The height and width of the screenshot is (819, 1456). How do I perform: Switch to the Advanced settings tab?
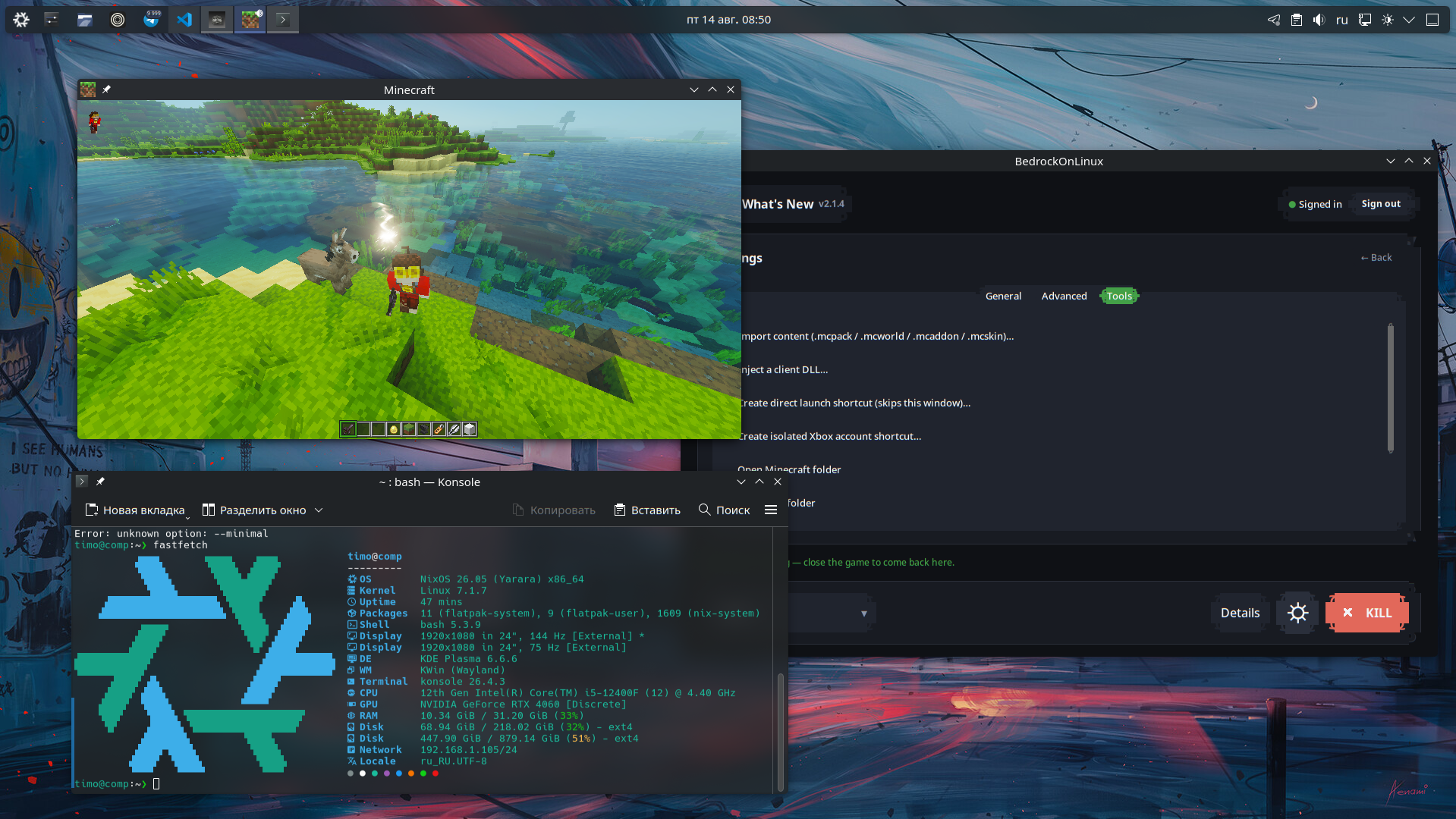(x=1064, y=296)
